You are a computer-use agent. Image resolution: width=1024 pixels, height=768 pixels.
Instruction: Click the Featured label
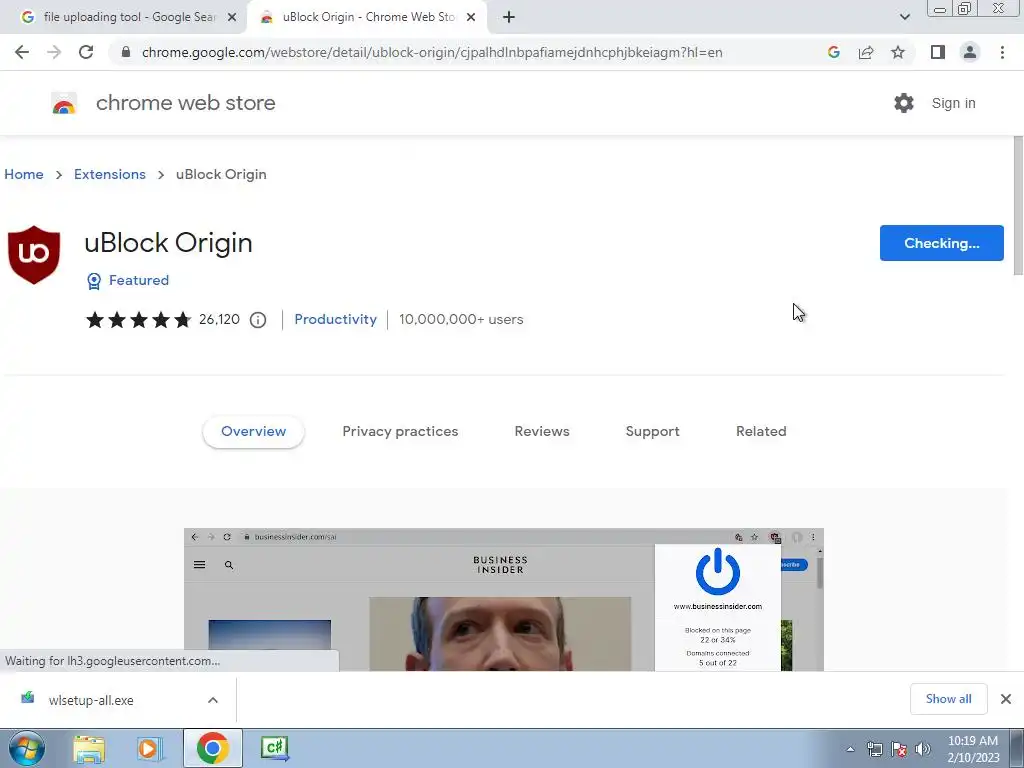139,280
